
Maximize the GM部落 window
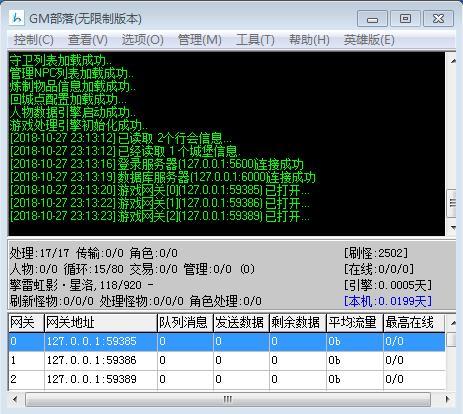(x=405, y=18)
